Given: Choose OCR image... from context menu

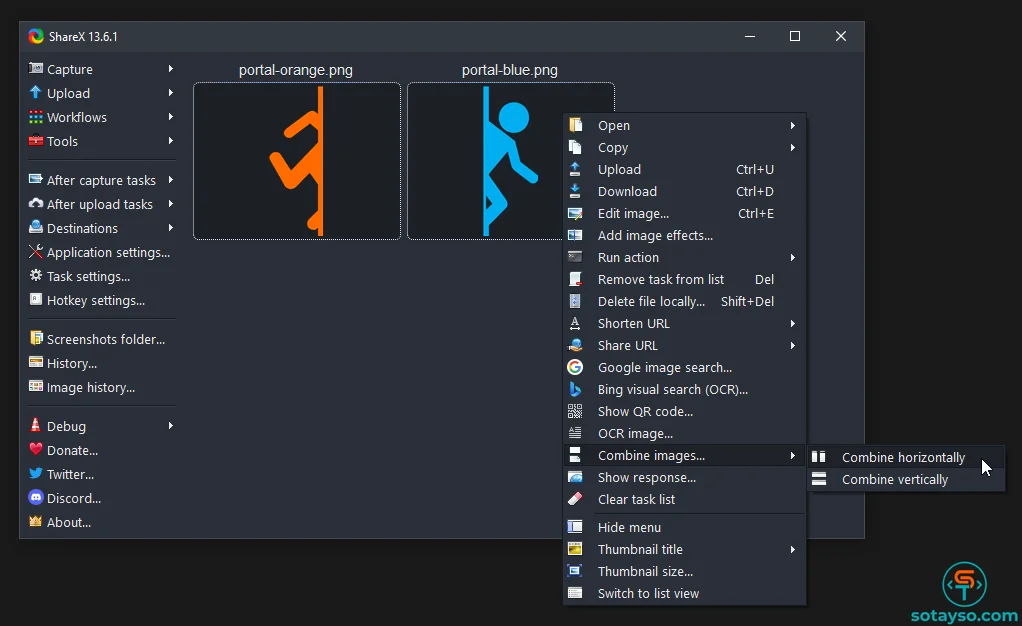Looking at the screenshot, I should click(x=684, y=433).
